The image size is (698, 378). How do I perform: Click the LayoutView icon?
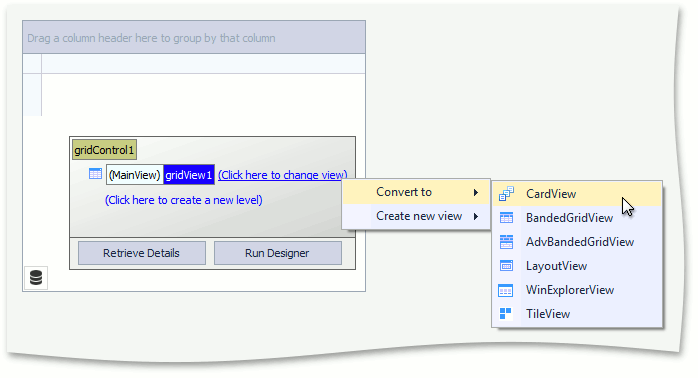pyautogui.click(x=506, y=266)
